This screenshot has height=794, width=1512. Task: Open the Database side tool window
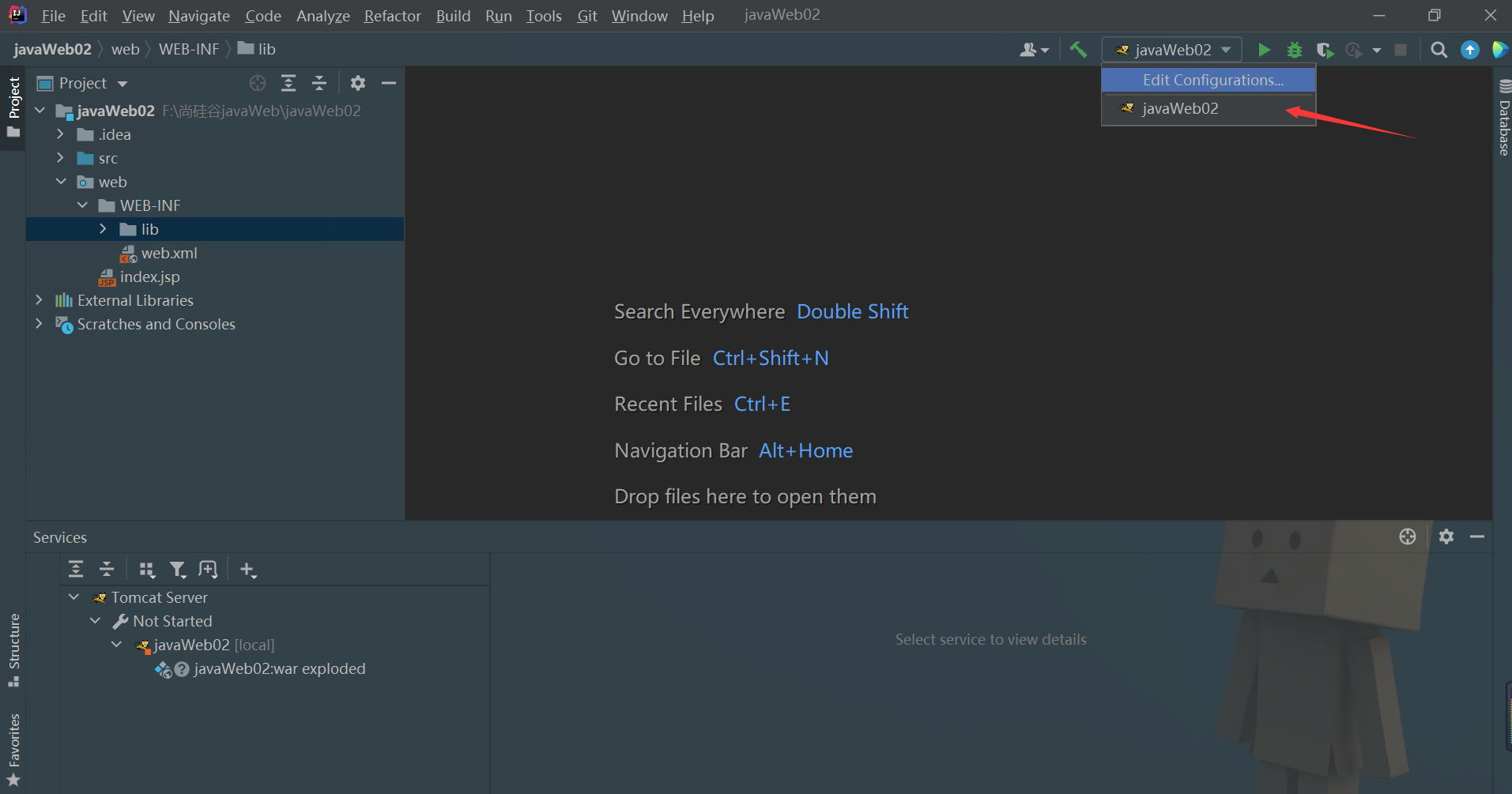point(1504,117)
